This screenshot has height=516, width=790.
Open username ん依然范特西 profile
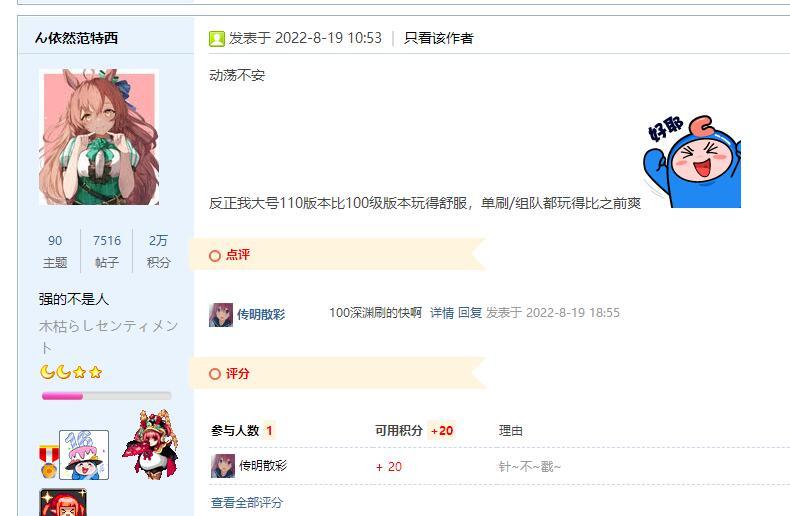pyautogui.click(x=77, y=38)
